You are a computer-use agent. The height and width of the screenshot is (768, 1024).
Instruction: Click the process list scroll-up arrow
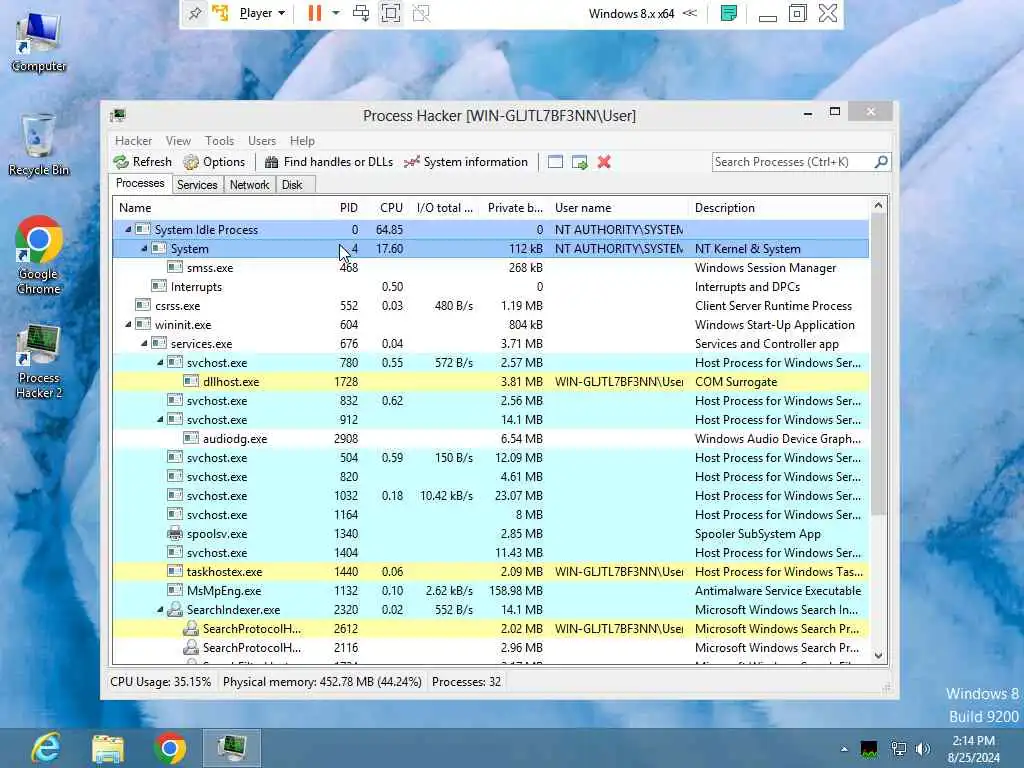click(878, 206)
